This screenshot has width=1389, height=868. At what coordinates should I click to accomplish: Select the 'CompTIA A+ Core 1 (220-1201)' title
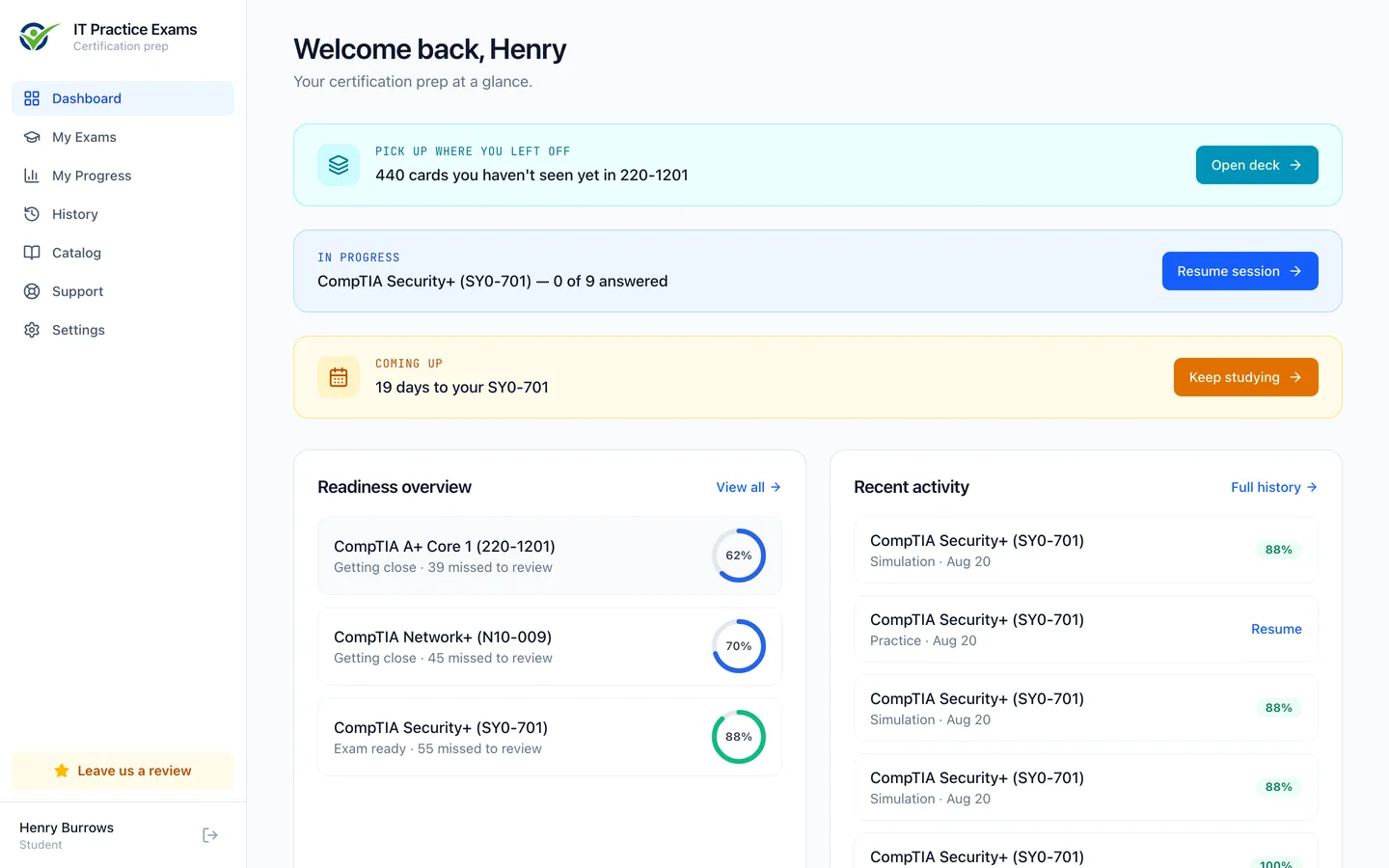coord(445,546)
